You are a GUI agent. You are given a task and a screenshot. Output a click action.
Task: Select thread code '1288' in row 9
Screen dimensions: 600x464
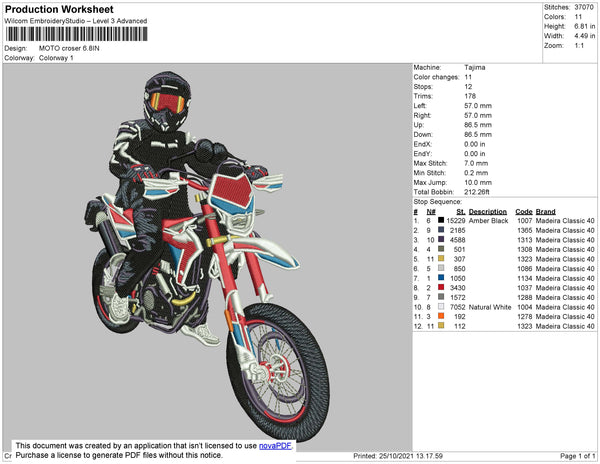[x=525, y=297]
